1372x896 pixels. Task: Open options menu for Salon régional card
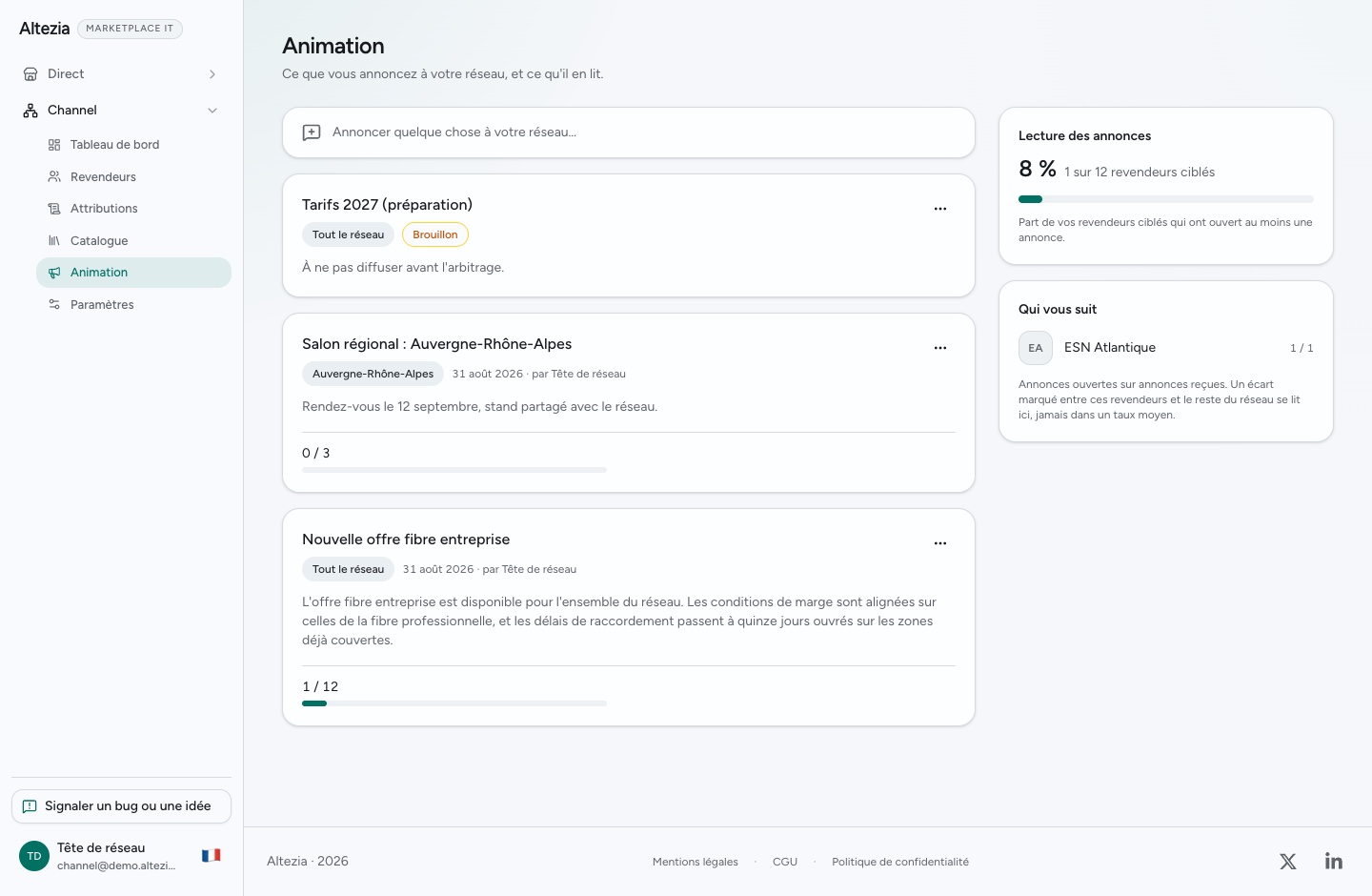(940, 348)
